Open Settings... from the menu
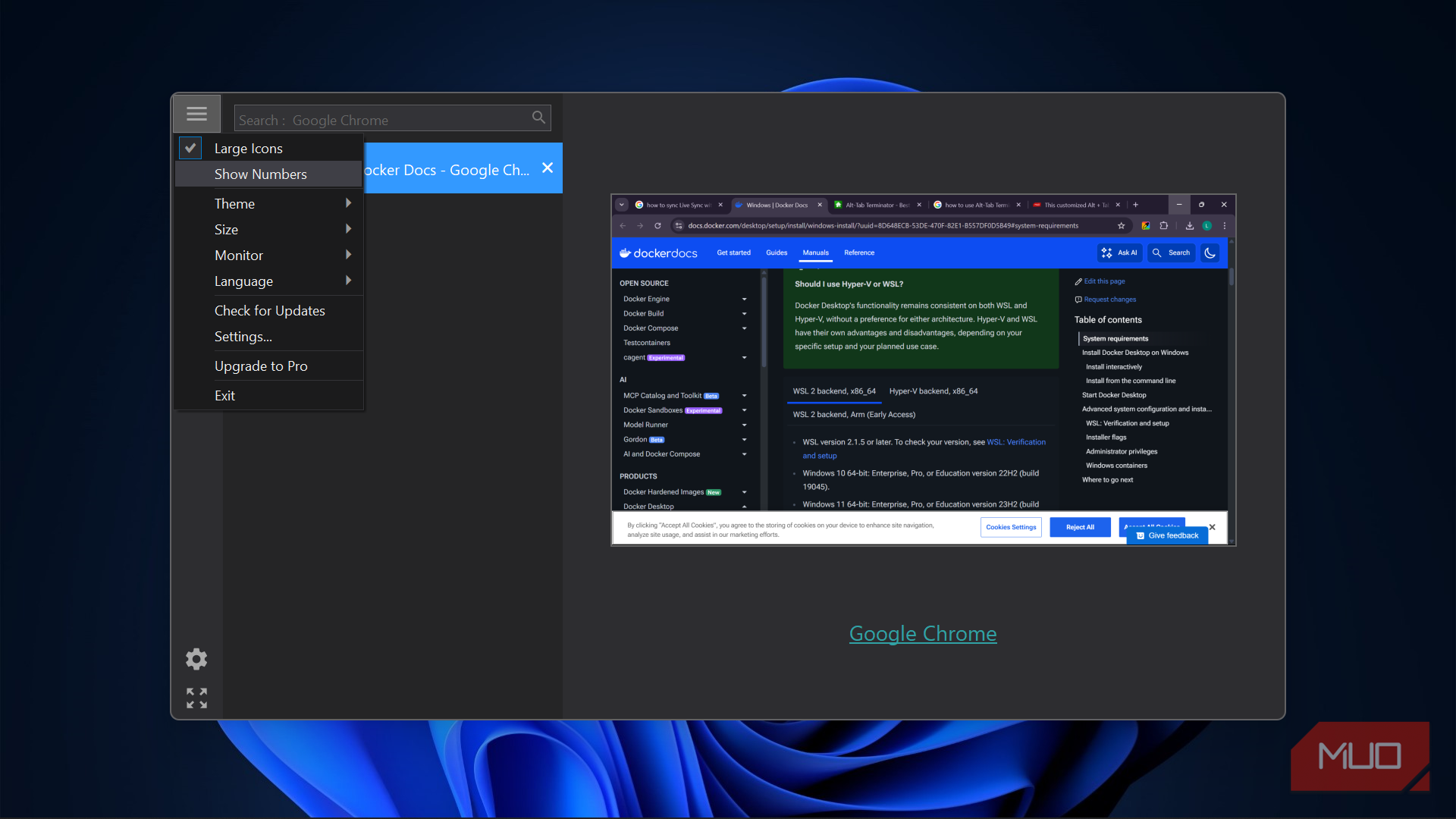This screenshot has width=1456, height=819. click(268, 337)
